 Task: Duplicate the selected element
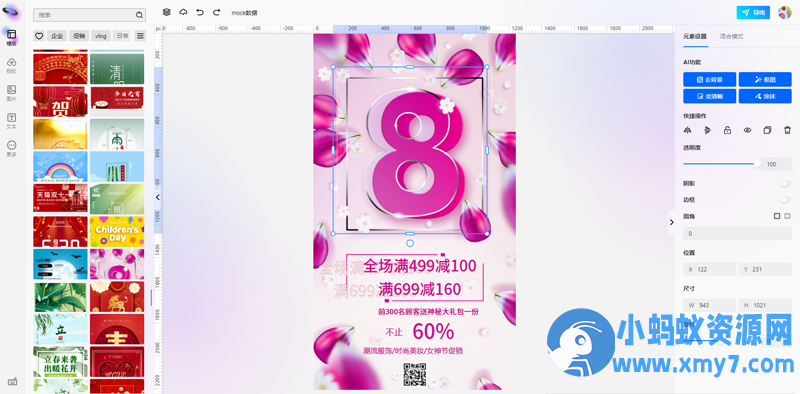tap(767, 130)
